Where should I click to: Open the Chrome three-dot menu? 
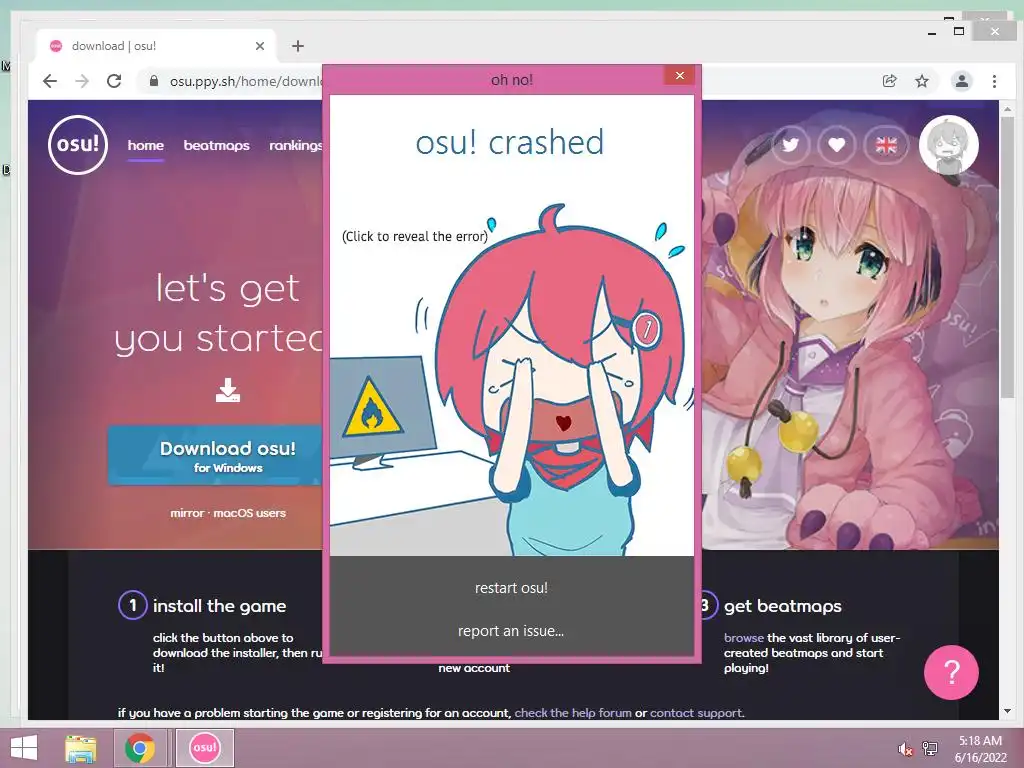click(994, 81)
